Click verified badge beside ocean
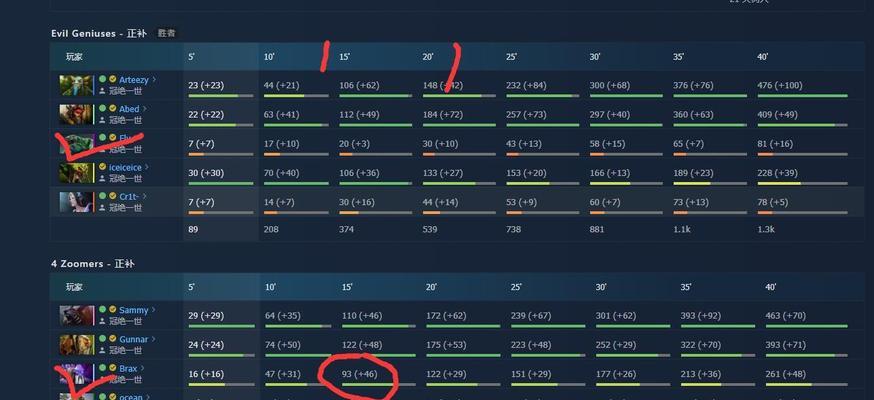 [x=113, y=397]
